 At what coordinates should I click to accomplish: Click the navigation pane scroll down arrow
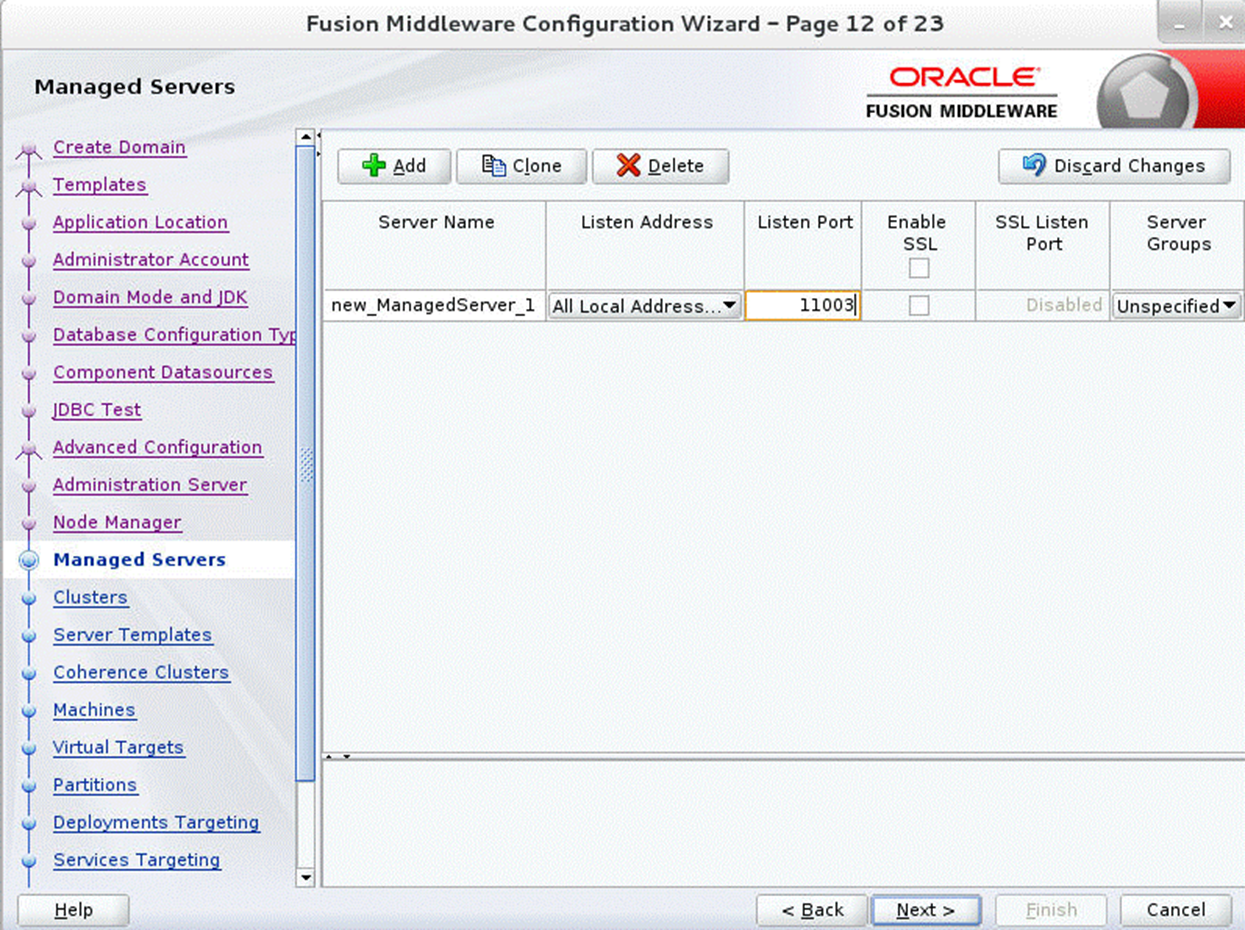tap(306, 878)
